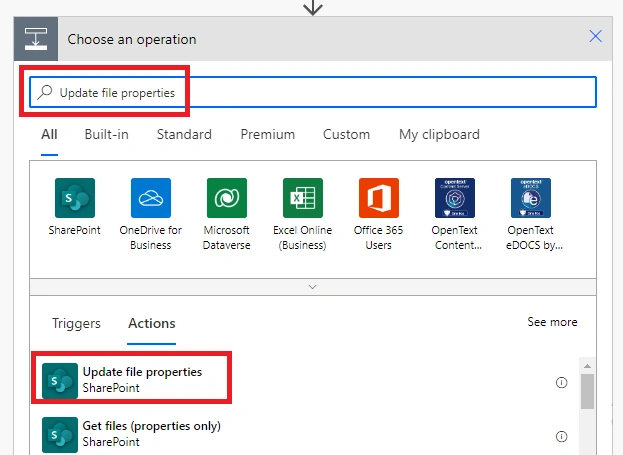
Task: Click SharePoint icon beside Update file properties
Action: click(60, 381)
